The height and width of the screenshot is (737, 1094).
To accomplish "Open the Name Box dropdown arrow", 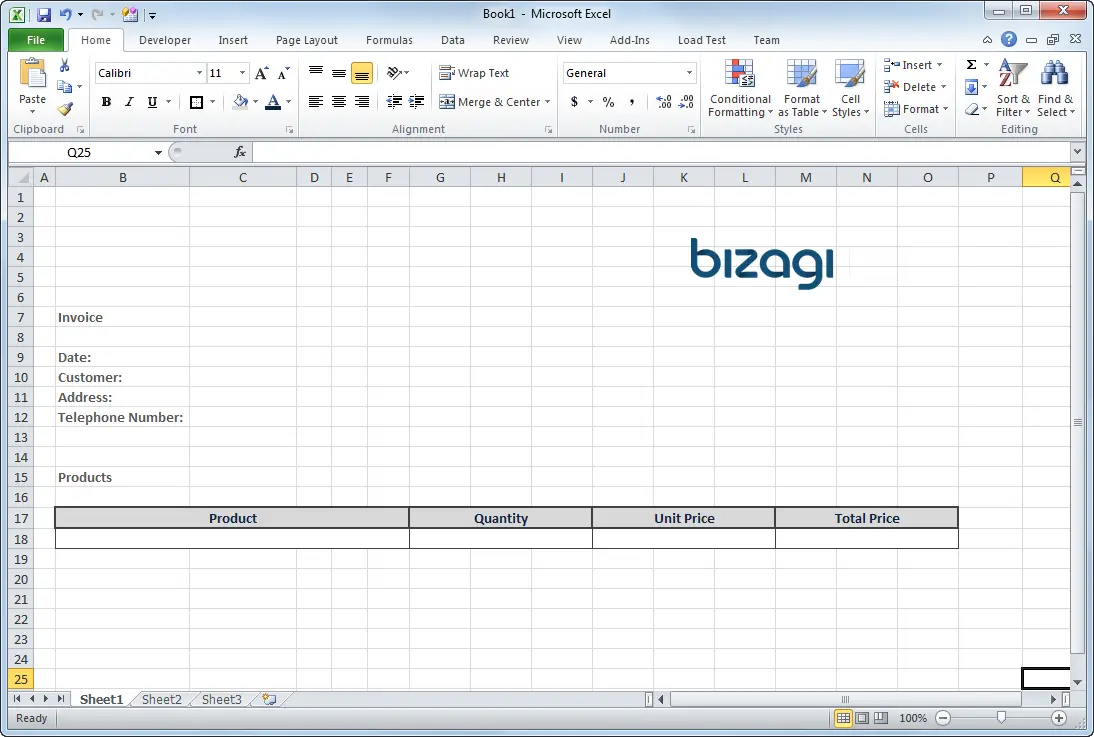I will click(x=158, y=152).
